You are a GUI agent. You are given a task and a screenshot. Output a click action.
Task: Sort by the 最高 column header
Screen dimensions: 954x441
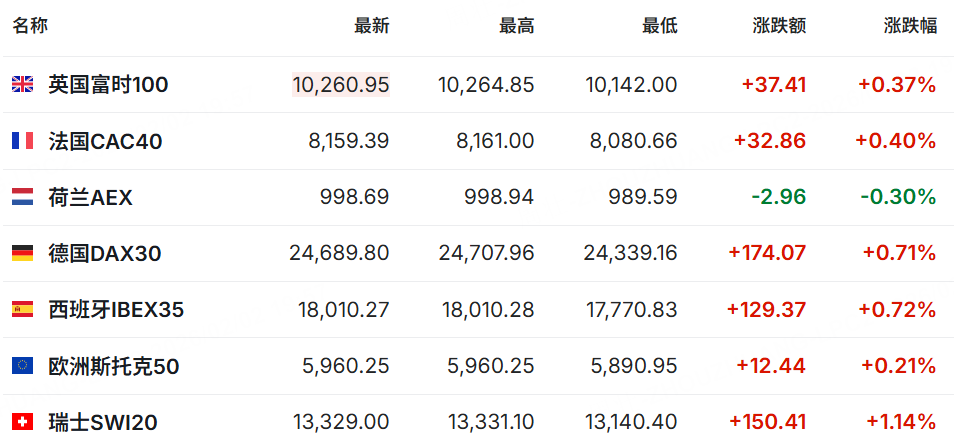coord(517,26)
